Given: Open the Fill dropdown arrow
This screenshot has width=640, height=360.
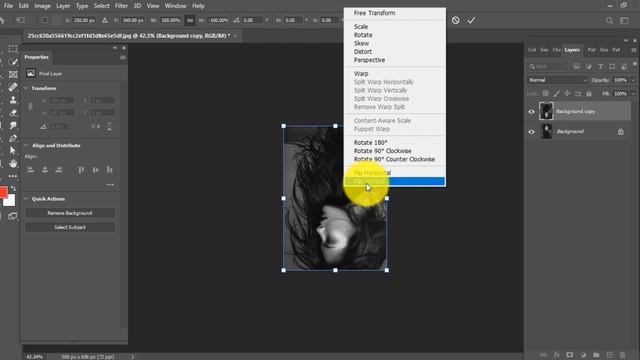Looking at the screenshot, I should (633, 93).
